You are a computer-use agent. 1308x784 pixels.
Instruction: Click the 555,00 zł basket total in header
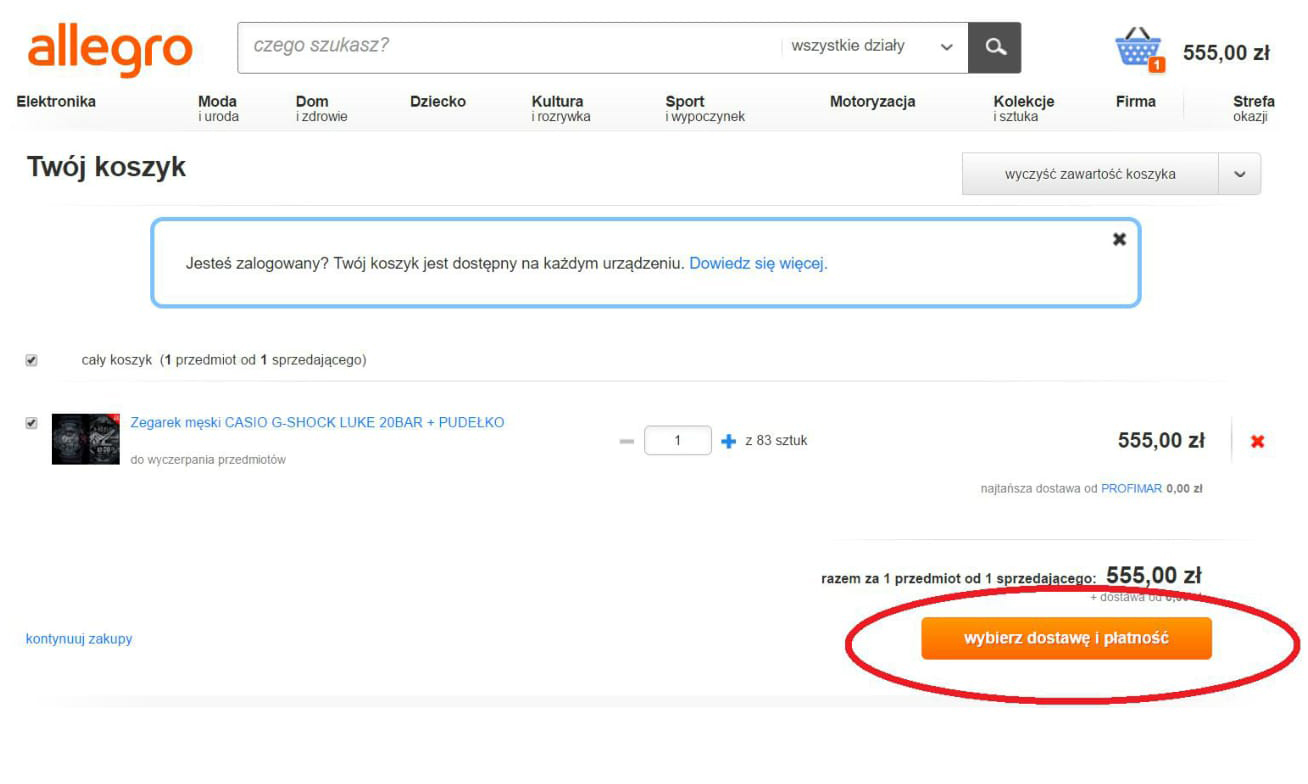click(x=1226, y=53)
